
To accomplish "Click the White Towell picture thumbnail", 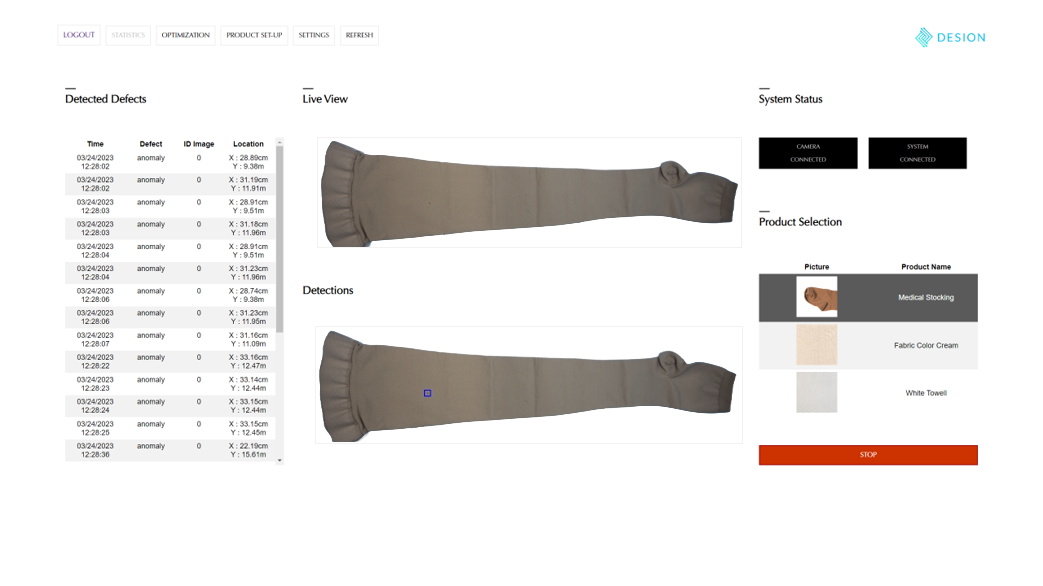I will coord(817,393).
